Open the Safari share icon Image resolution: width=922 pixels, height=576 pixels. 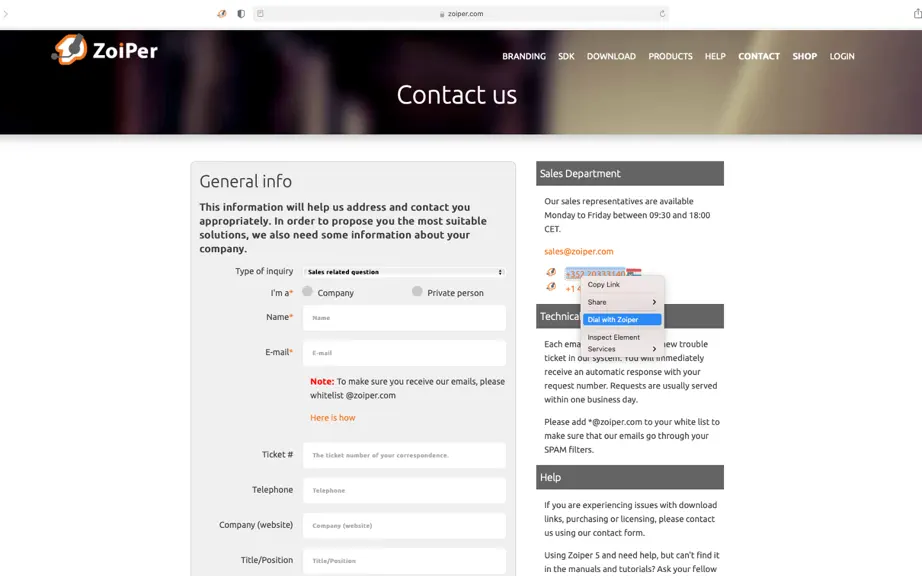pyautogui.click(x=917, y=14)
